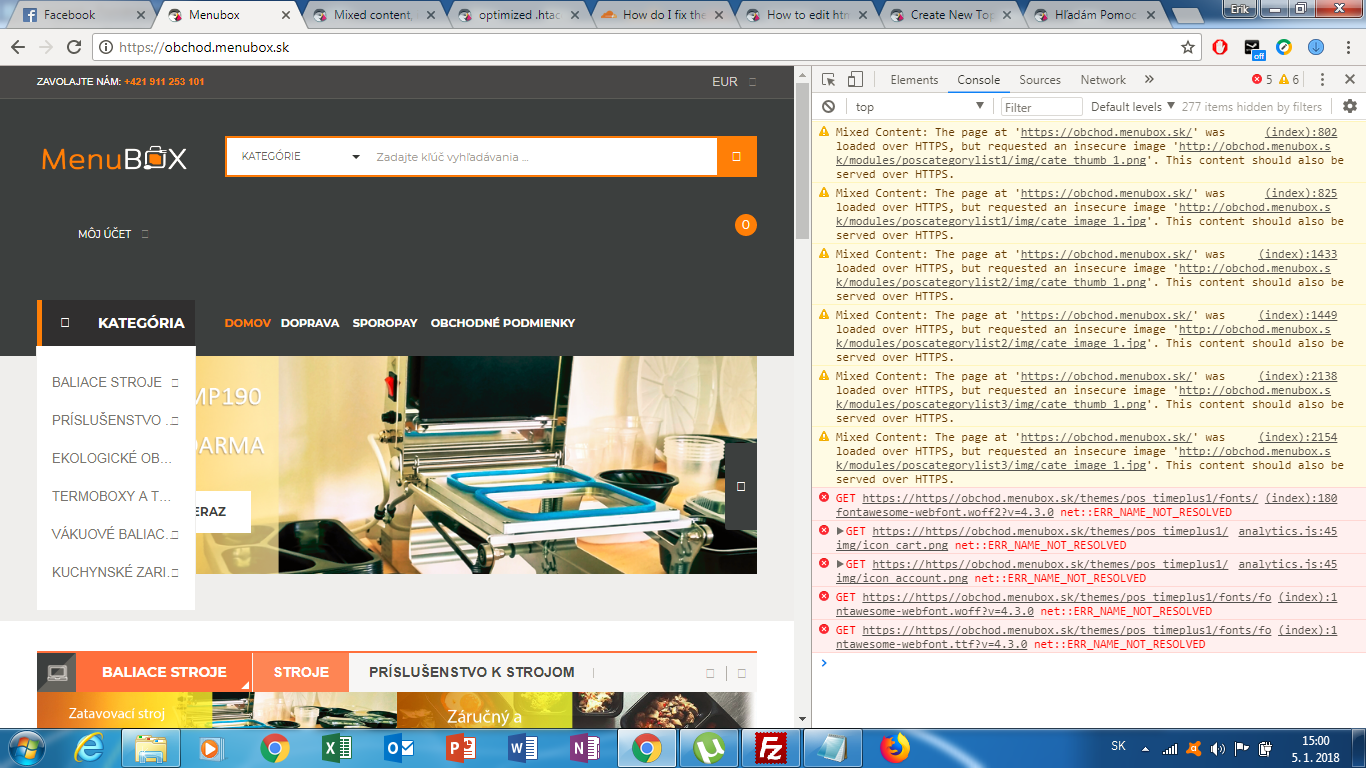Open the console context 'top' dropdown
The height and width of the screenshot is (768, 1366).
click(x=920, y=107)
